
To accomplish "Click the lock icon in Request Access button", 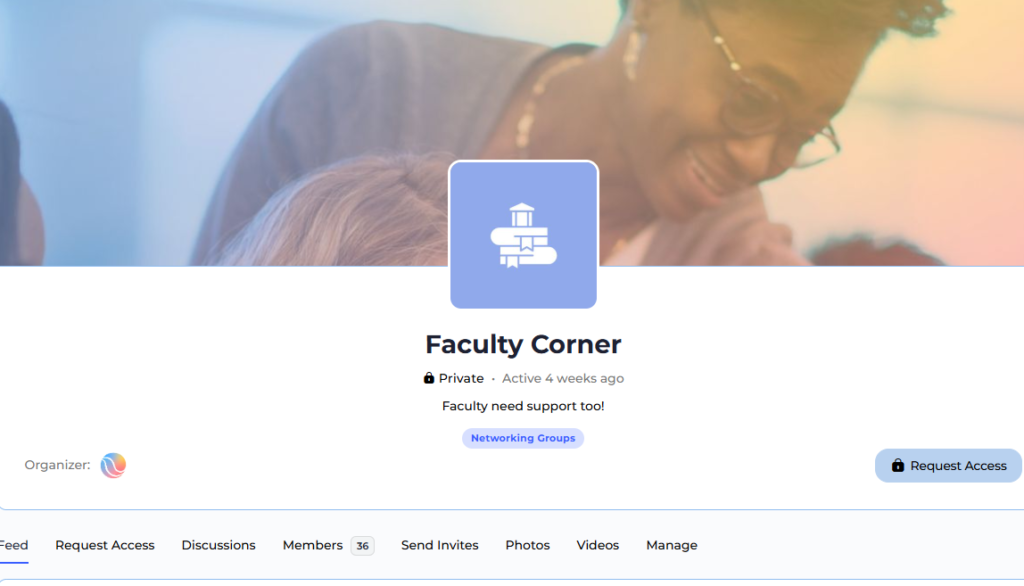I will (898, 465).
